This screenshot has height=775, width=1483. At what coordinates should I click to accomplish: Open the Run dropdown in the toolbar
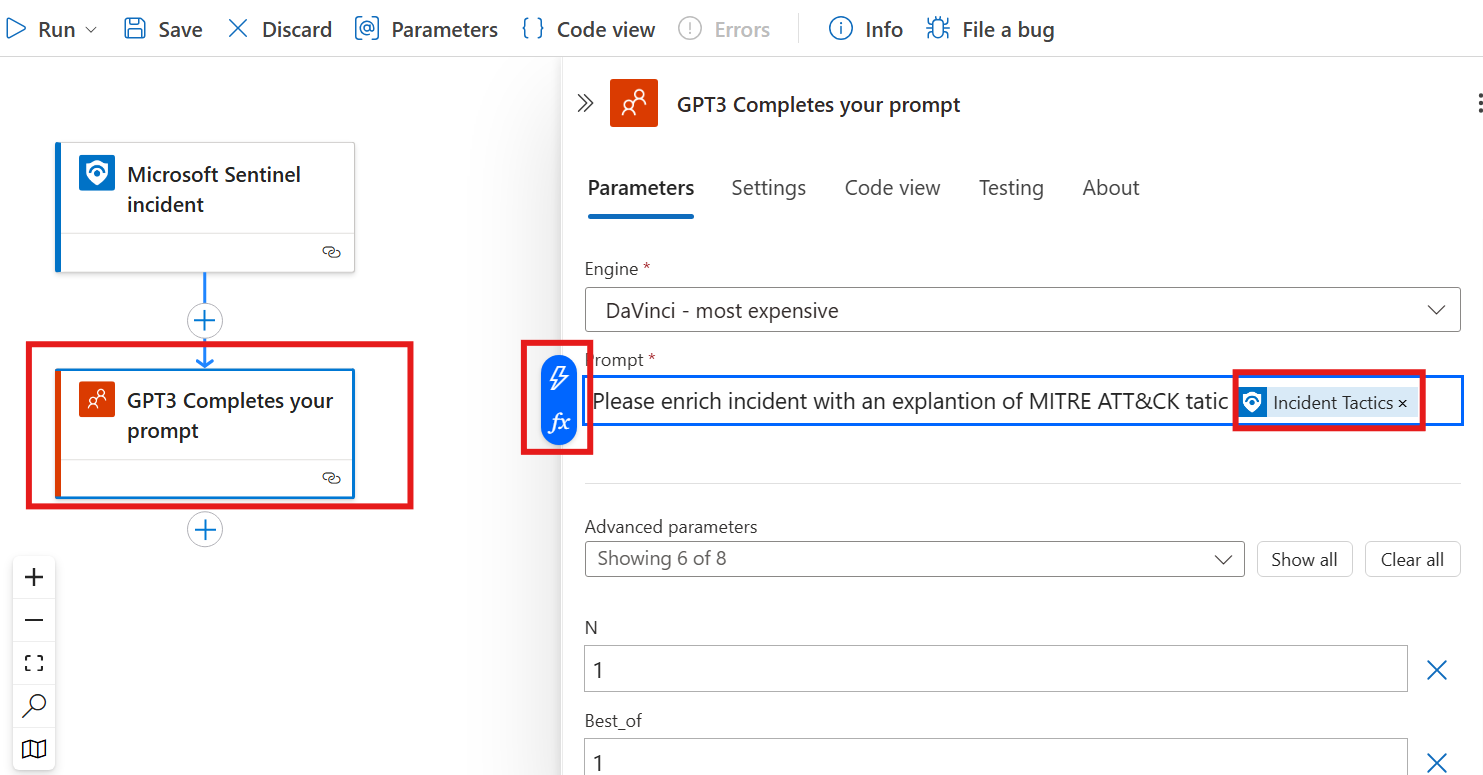(52, 29)
